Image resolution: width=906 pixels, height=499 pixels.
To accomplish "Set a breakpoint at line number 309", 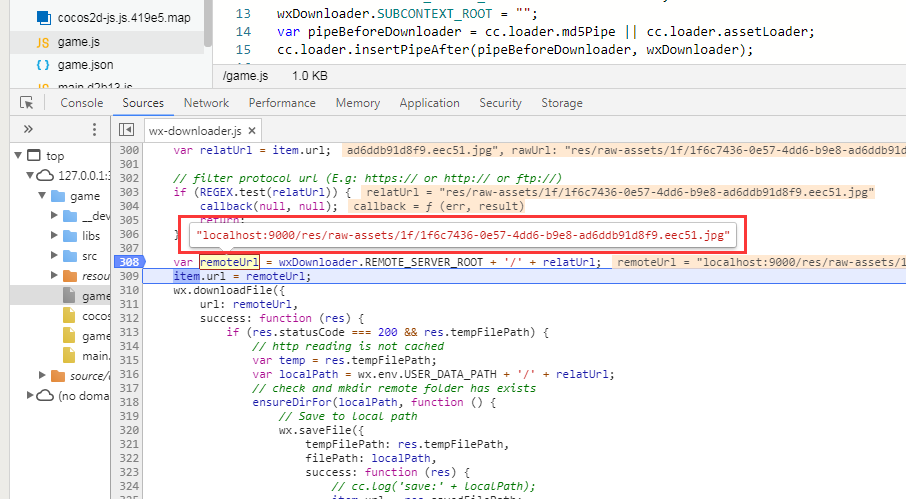I will 129,276.
